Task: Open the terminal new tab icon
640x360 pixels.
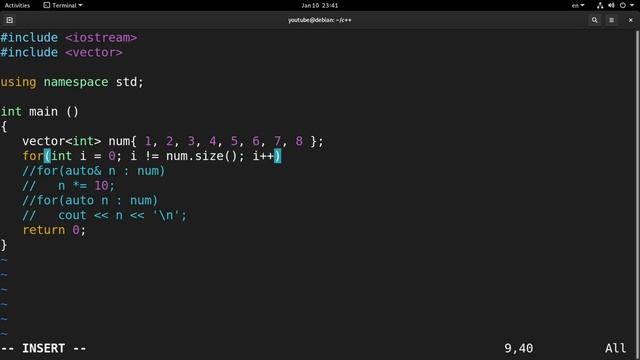Action: 9,20
